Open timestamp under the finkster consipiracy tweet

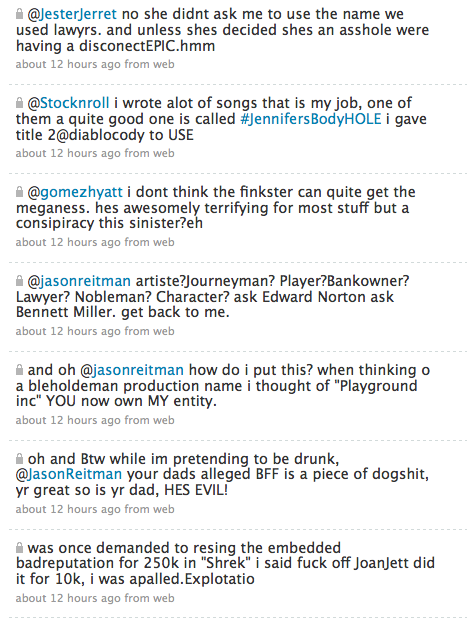pos(95,242)
